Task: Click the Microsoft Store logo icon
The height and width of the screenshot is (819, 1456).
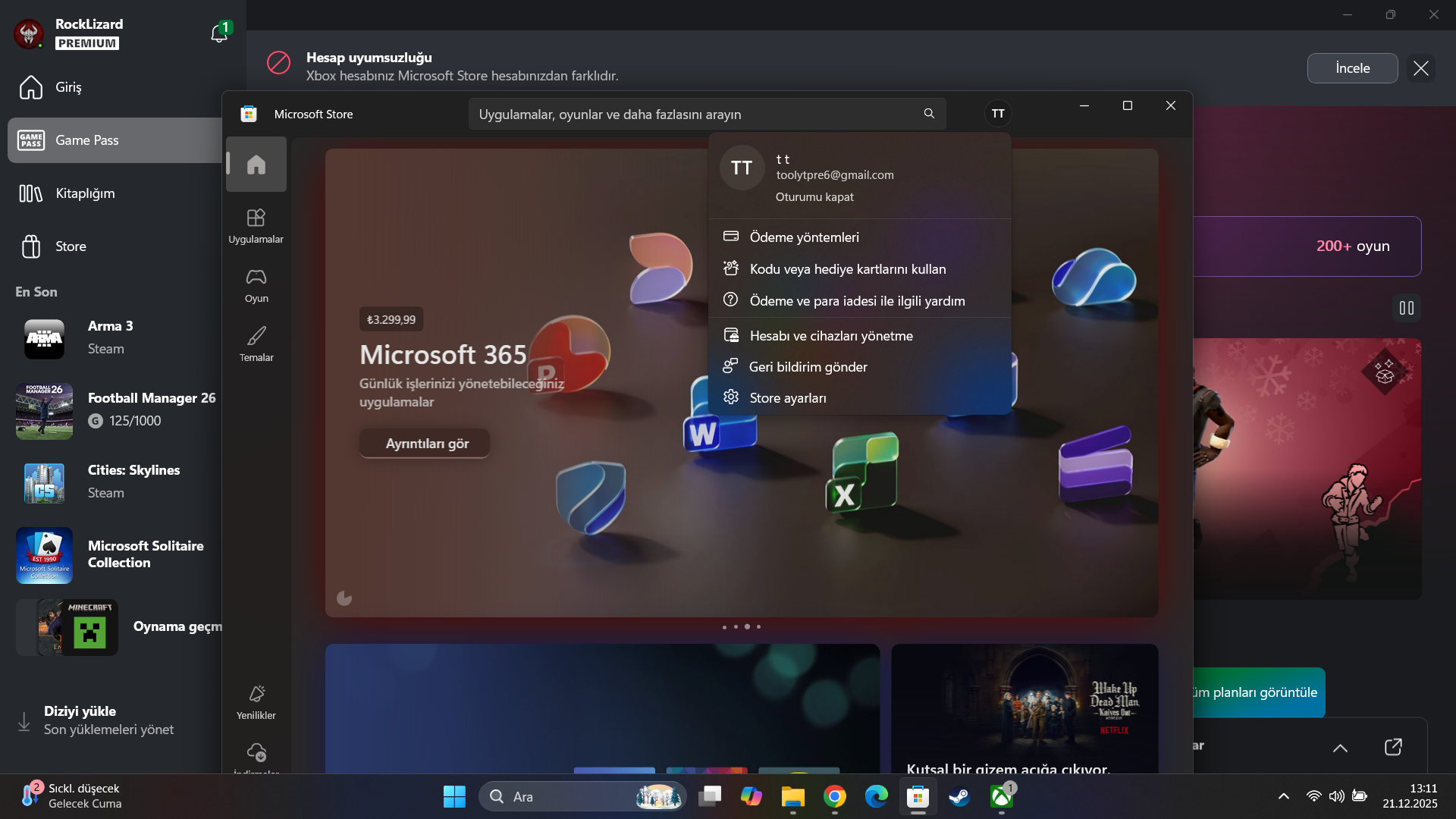Action: (248, 114)
